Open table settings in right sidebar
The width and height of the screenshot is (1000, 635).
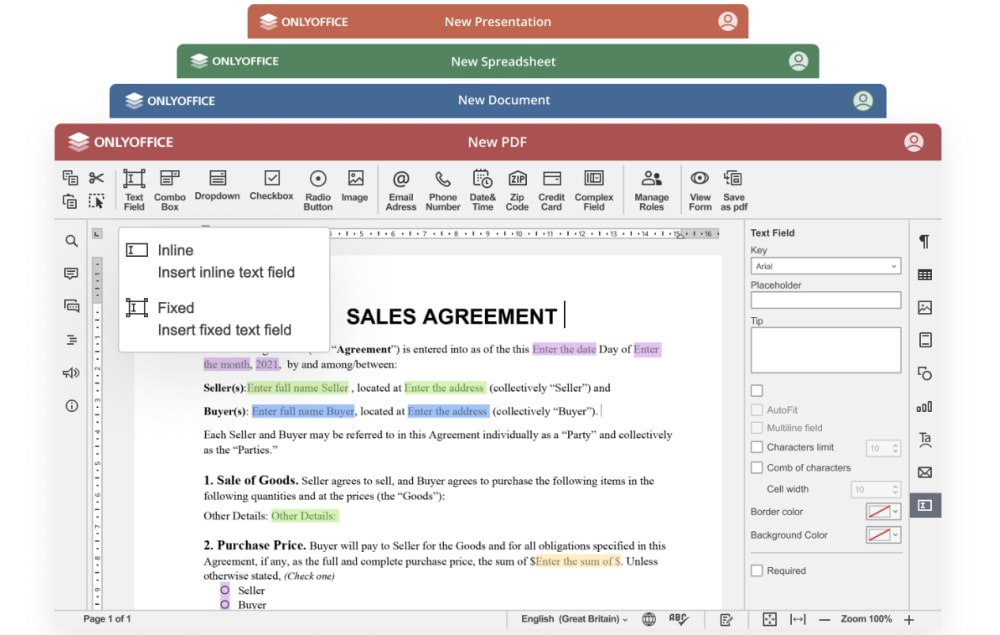[925, 275]
